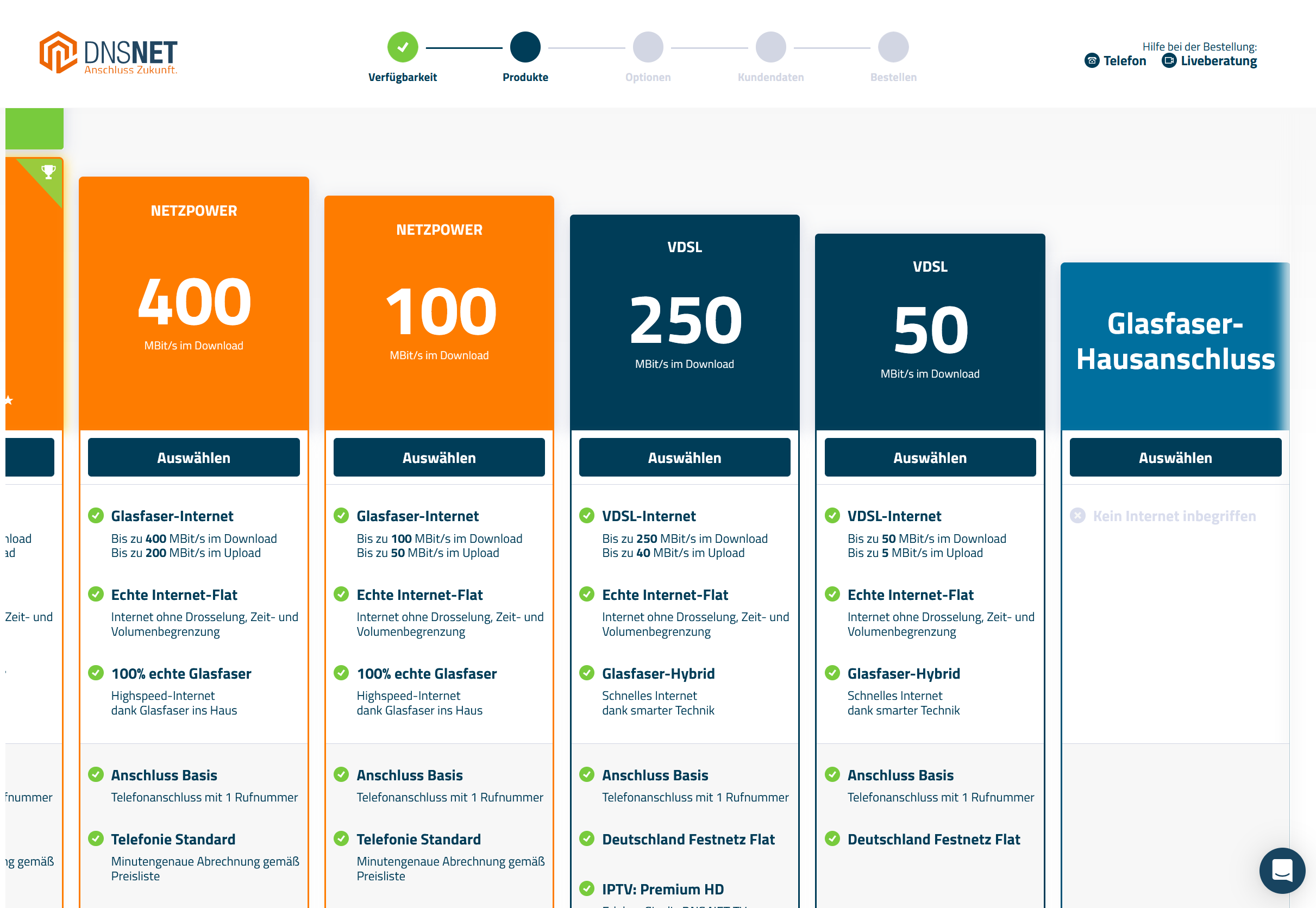The width and height of the screenshot is (1316, 908).
Task: Click the Netzpower 100 tariff header card
Action: 439,313
